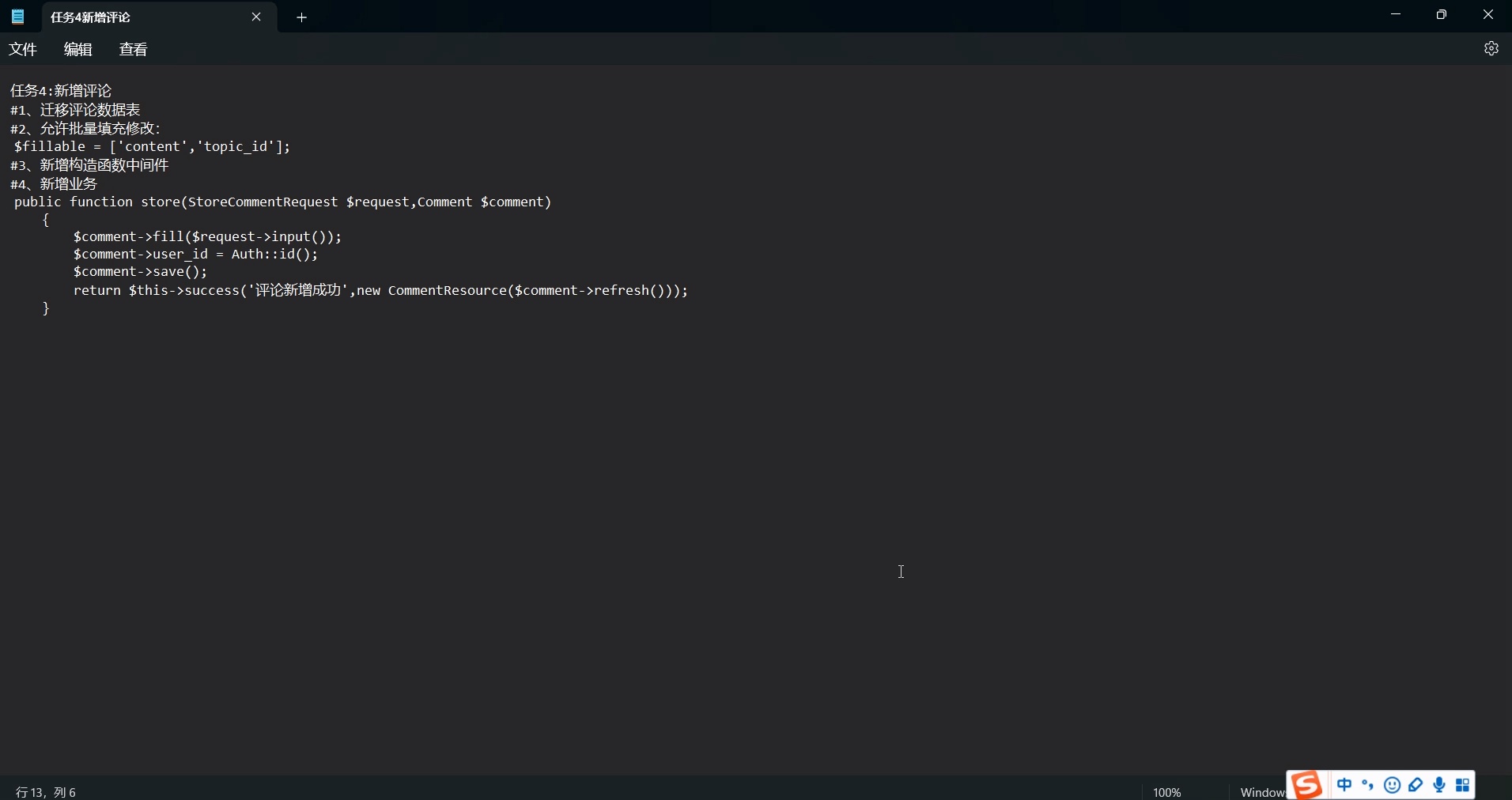Click the Notepad app icon
Viewport: 1512px width, 800px height.
[x=17, y=17]
